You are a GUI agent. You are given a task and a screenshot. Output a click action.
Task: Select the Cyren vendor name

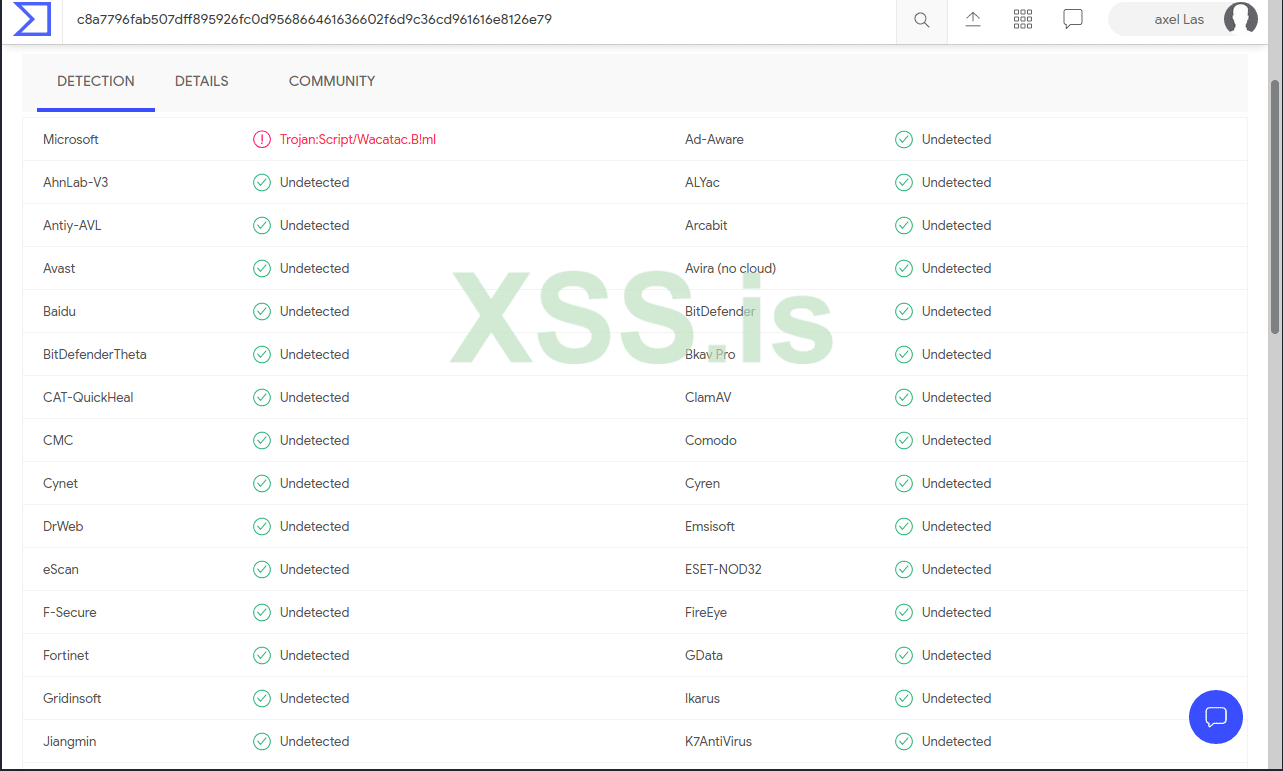click(702, 484)
